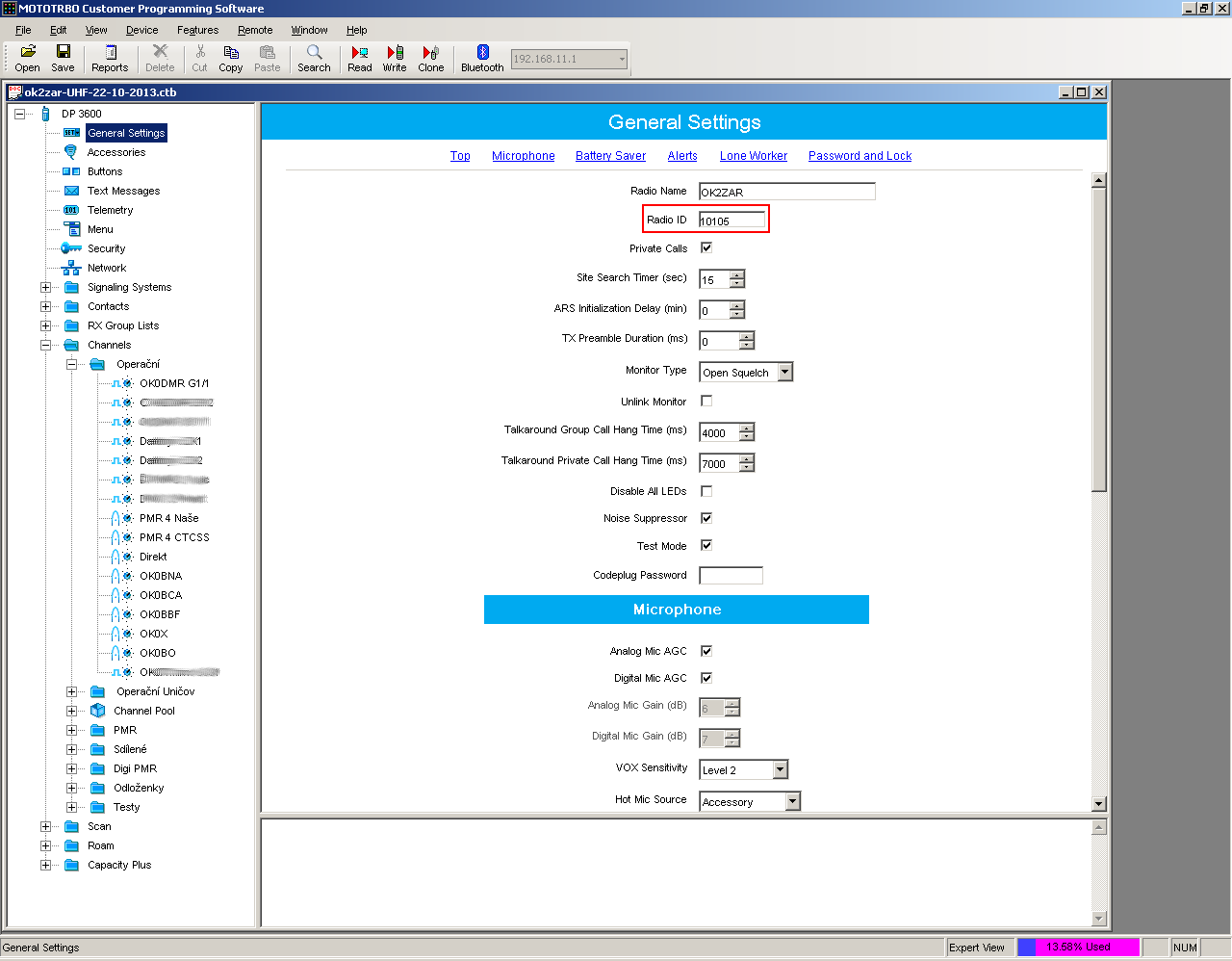Jump to Battery Saver link
The image size is (1232, 961).
[611, 156]
